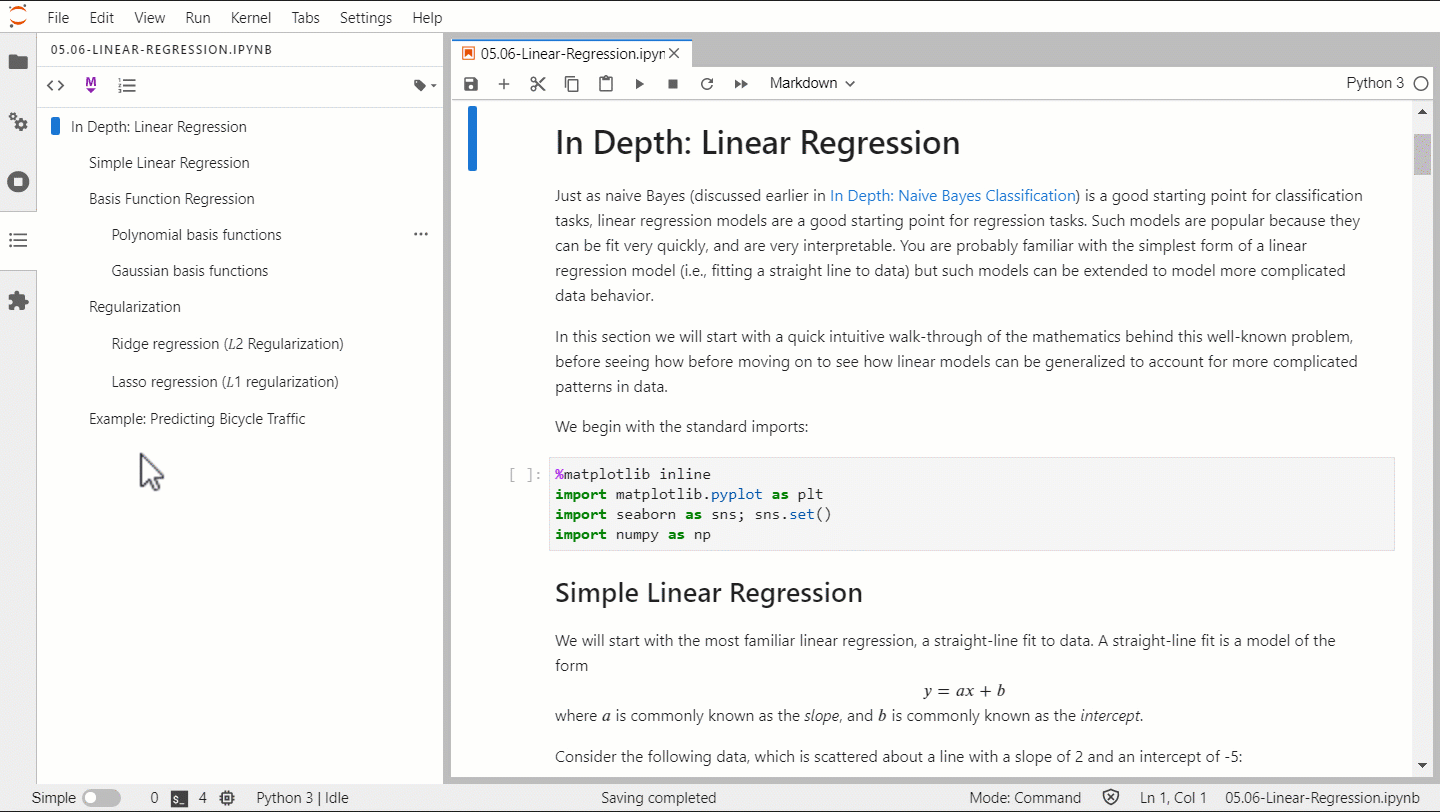Jump to Polynomial basis functions entry
1440x812 pixels.
click(197, 235)
